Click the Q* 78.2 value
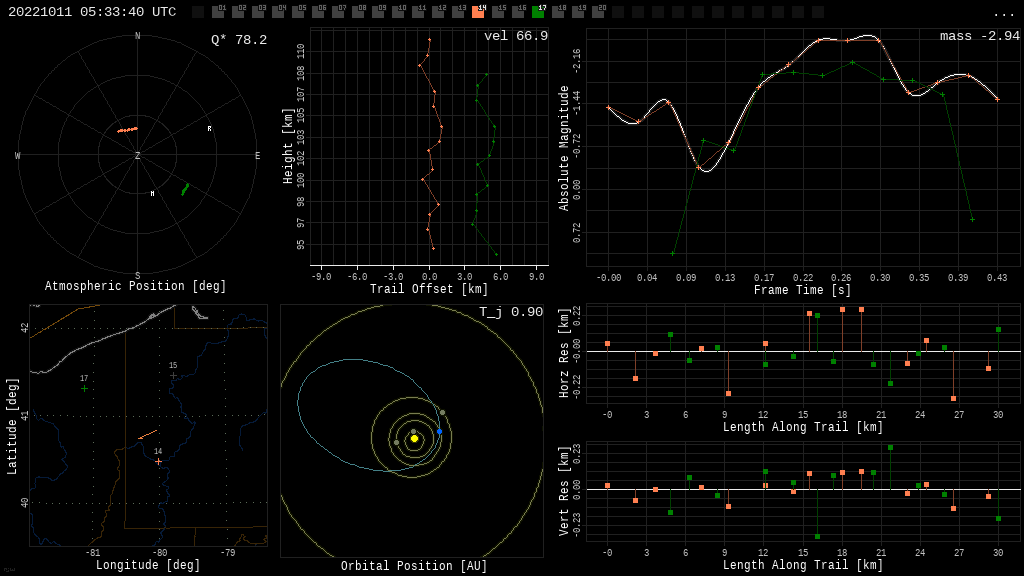Screen dimensions: 1024x576 pyautogui.click(x=239, y=40)
